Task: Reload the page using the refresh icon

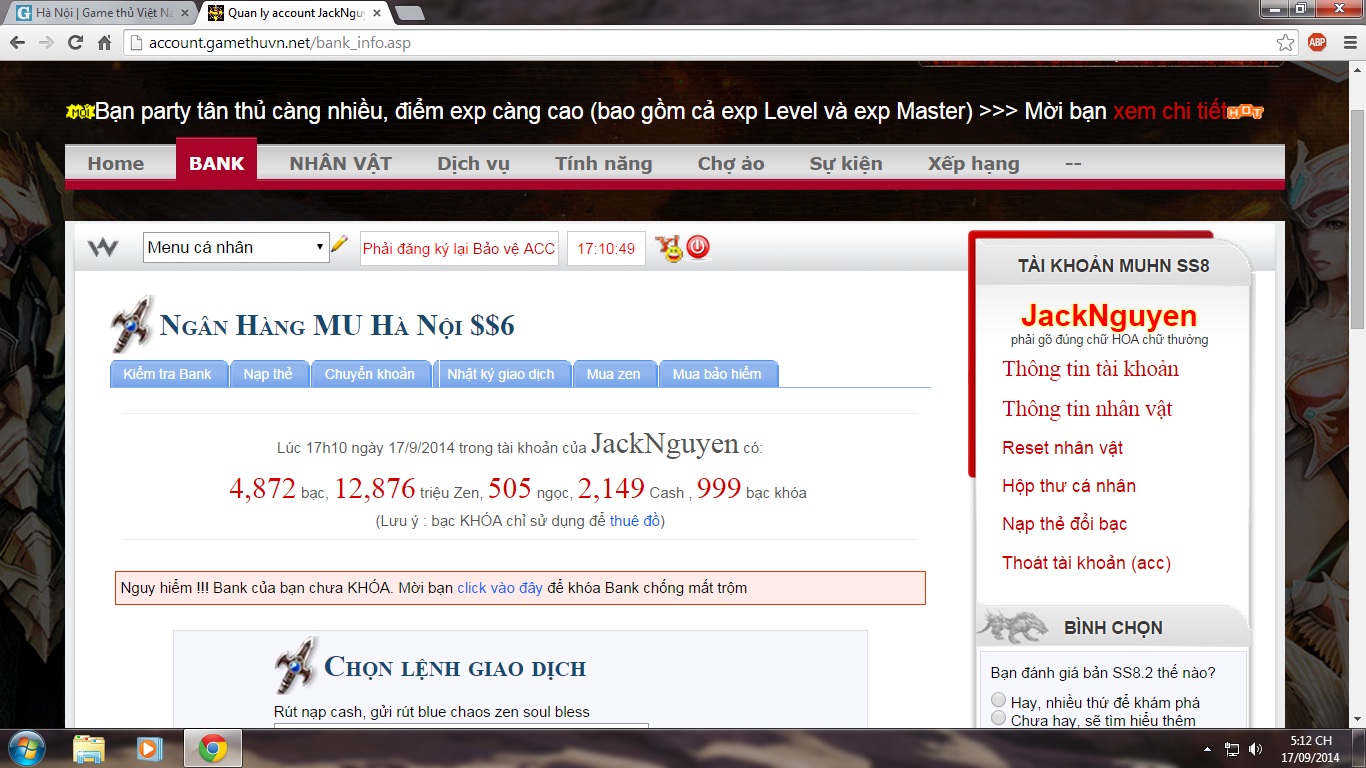Action: click(75, 43)
